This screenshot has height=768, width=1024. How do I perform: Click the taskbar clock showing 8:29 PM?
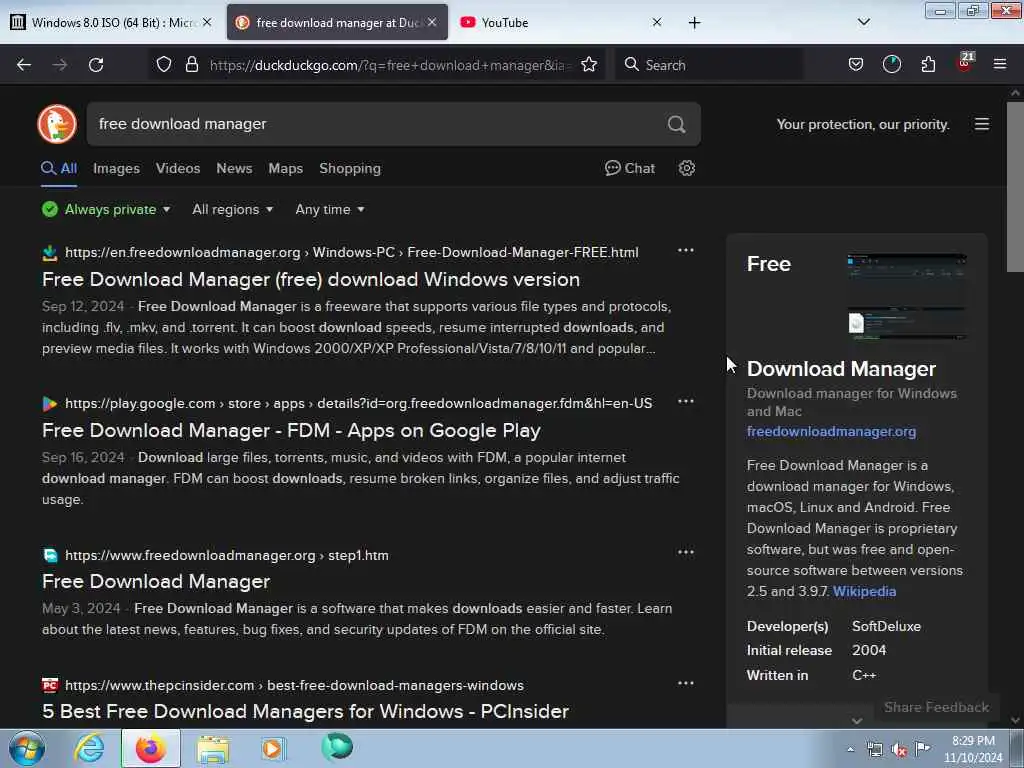[x=973, y=749]
